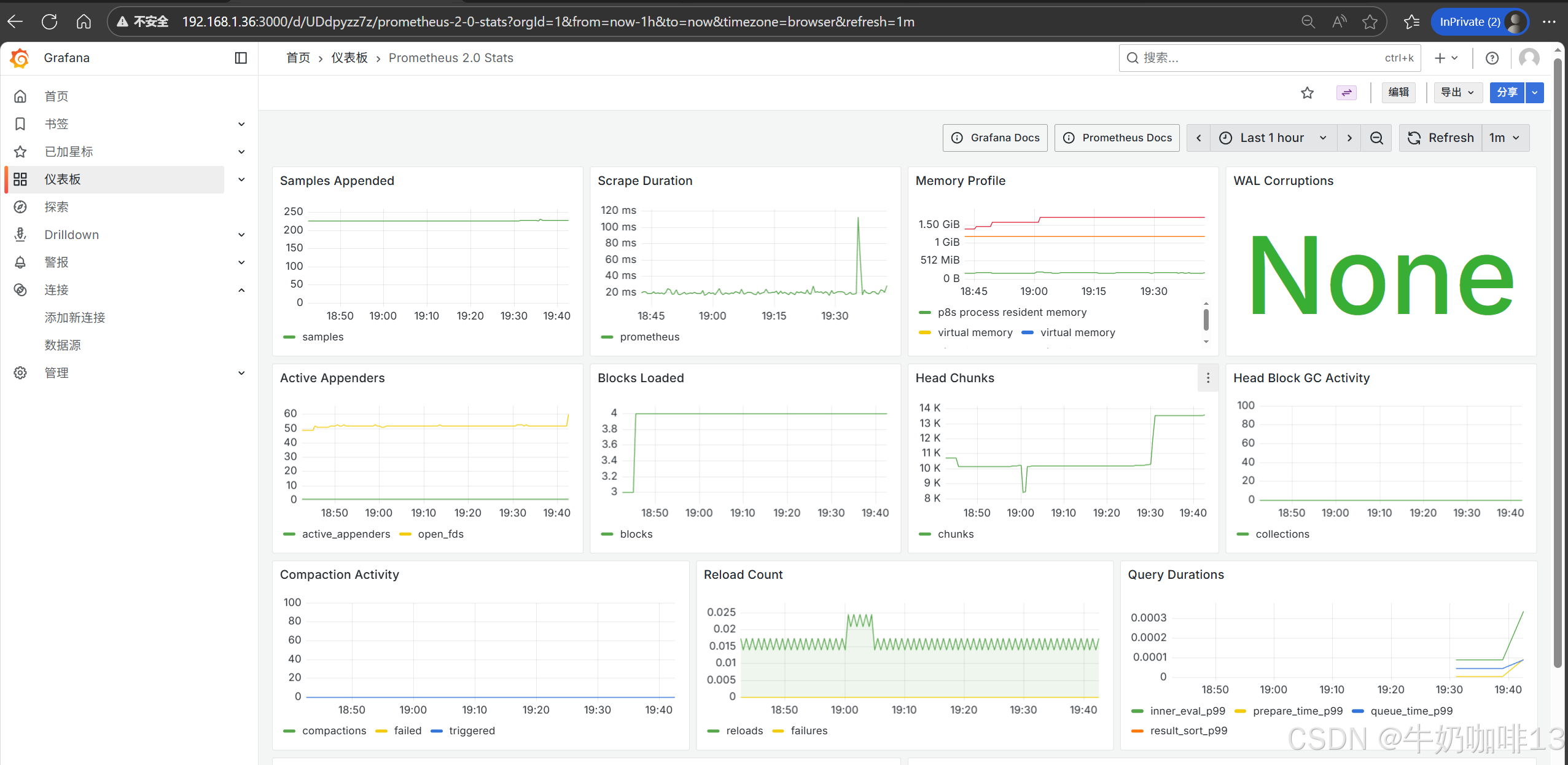Shift time range backward with left arrow
1568x765 pixels.
click(1198, 138)
